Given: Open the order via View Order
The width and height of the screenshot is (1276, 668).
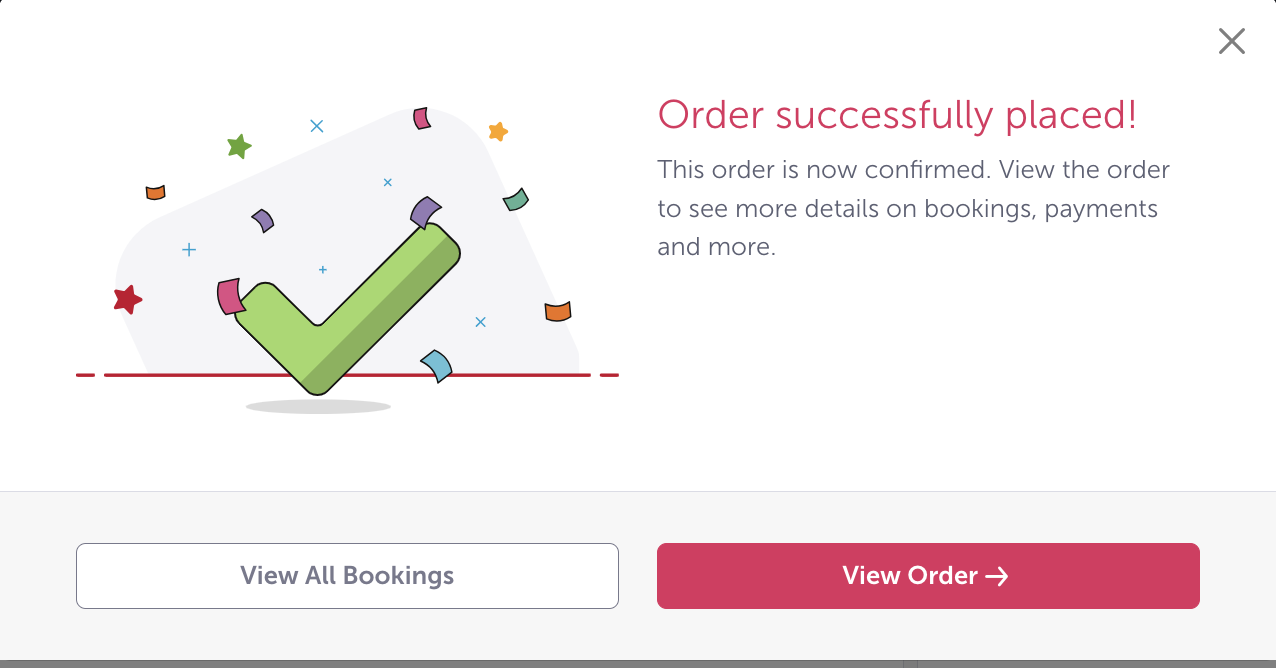Looking at the screenshot, I should (x=927, y=576).
